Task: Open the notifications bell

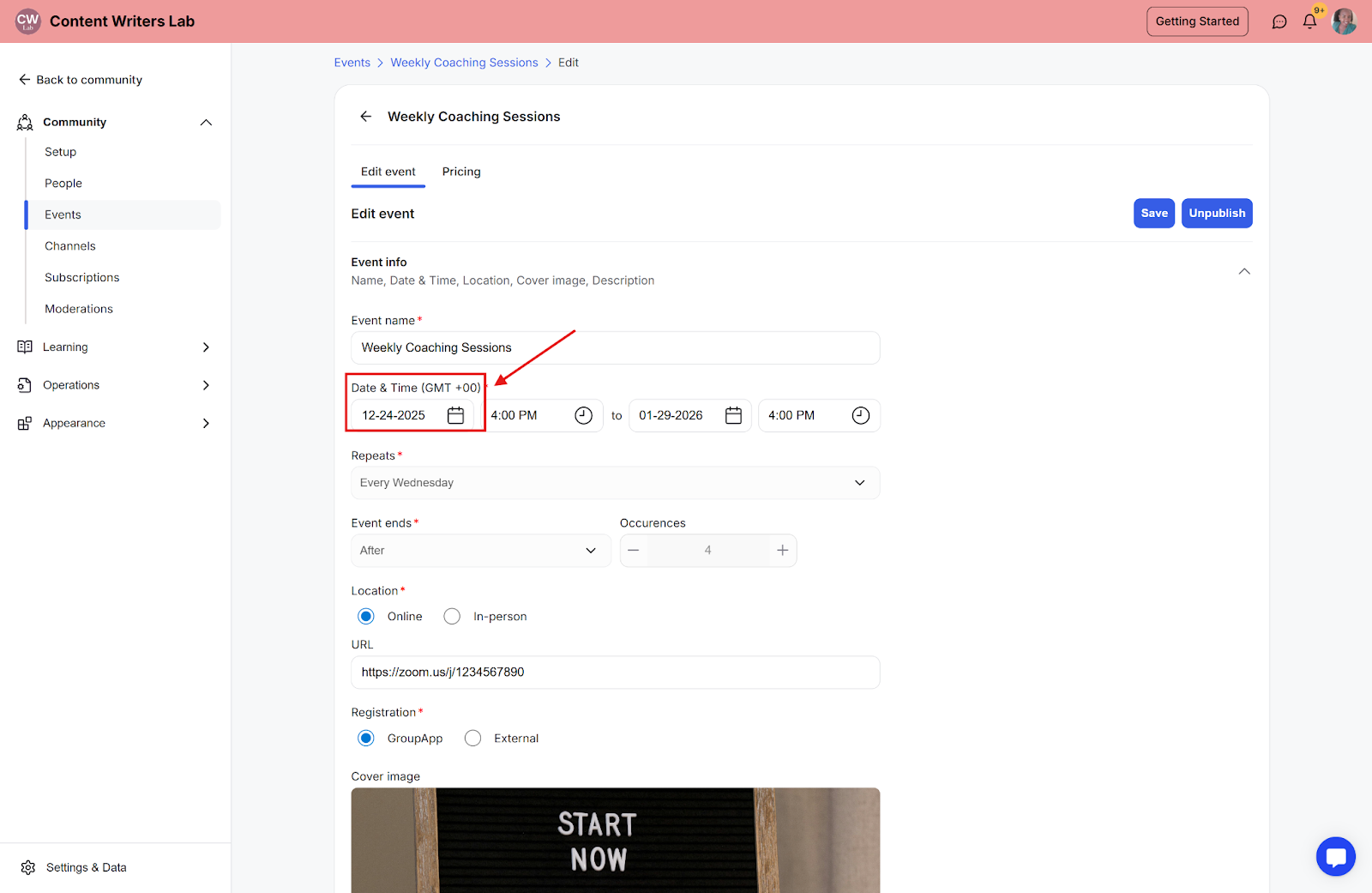Action: click(x=1309, y=21)
